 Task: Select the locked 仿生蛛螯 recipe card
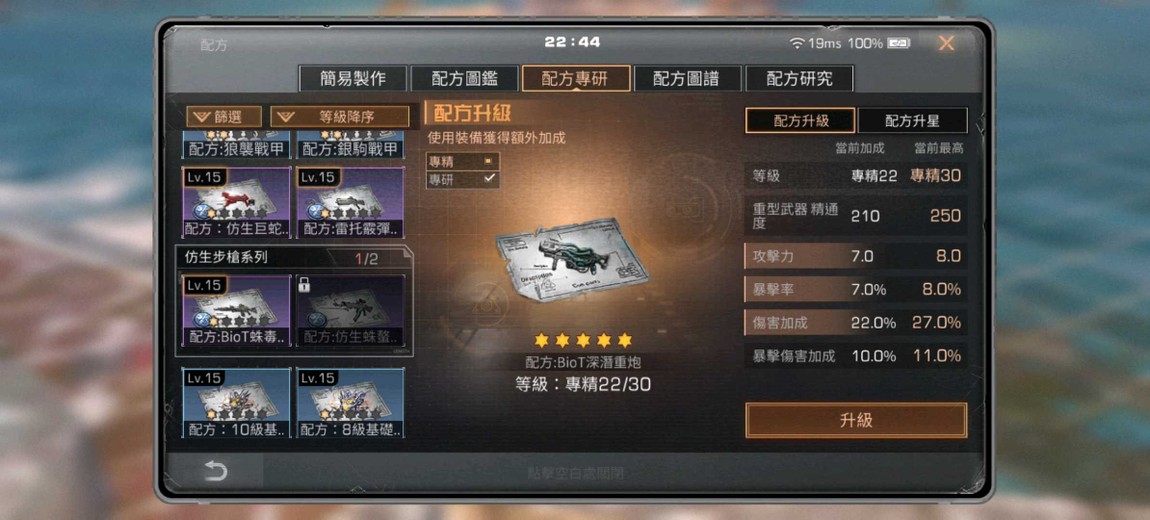pyautogui.click(x=350, y=310)
